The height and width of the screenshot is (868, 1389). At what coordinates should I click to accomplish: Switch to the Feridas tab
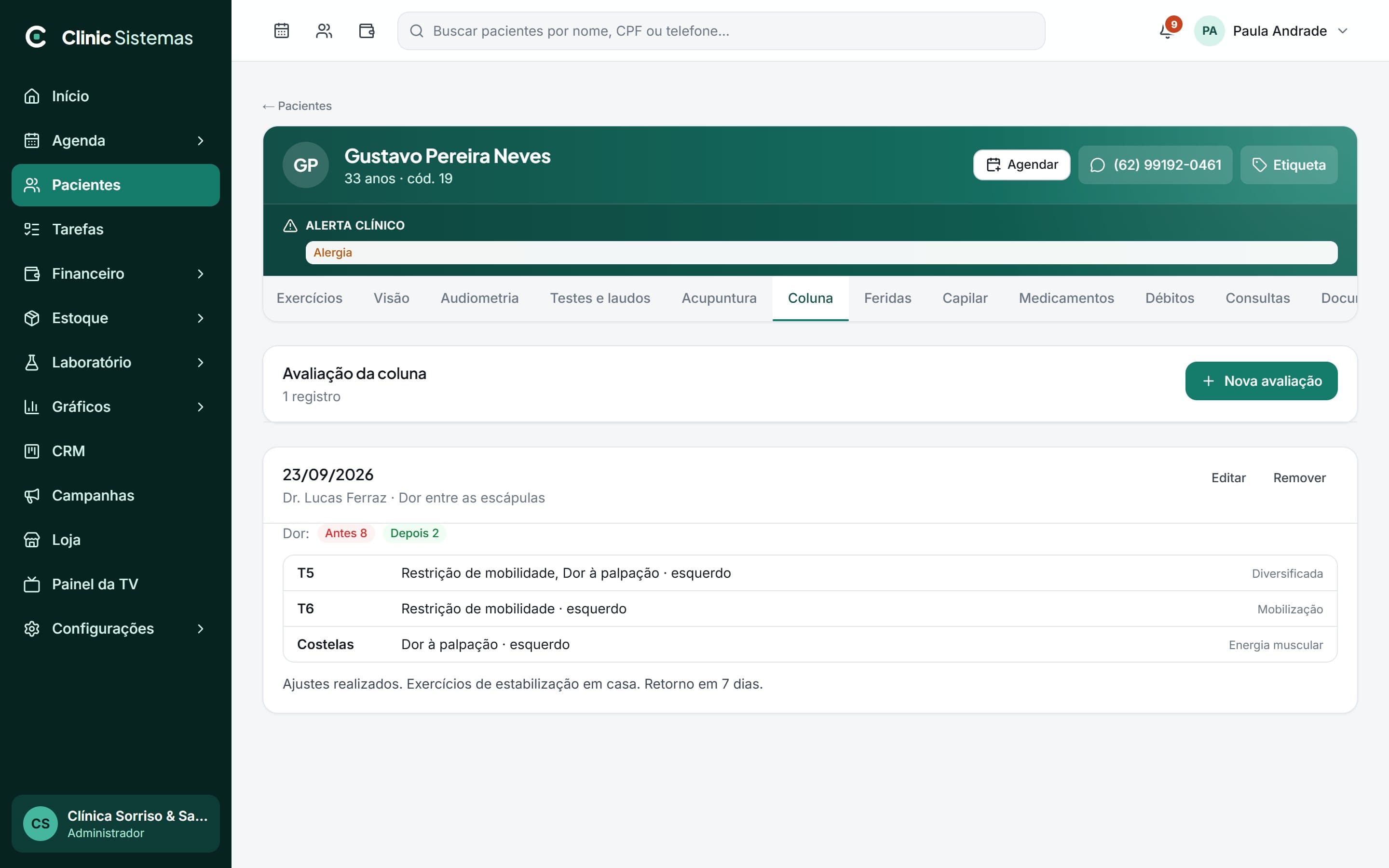click(887, 298)
